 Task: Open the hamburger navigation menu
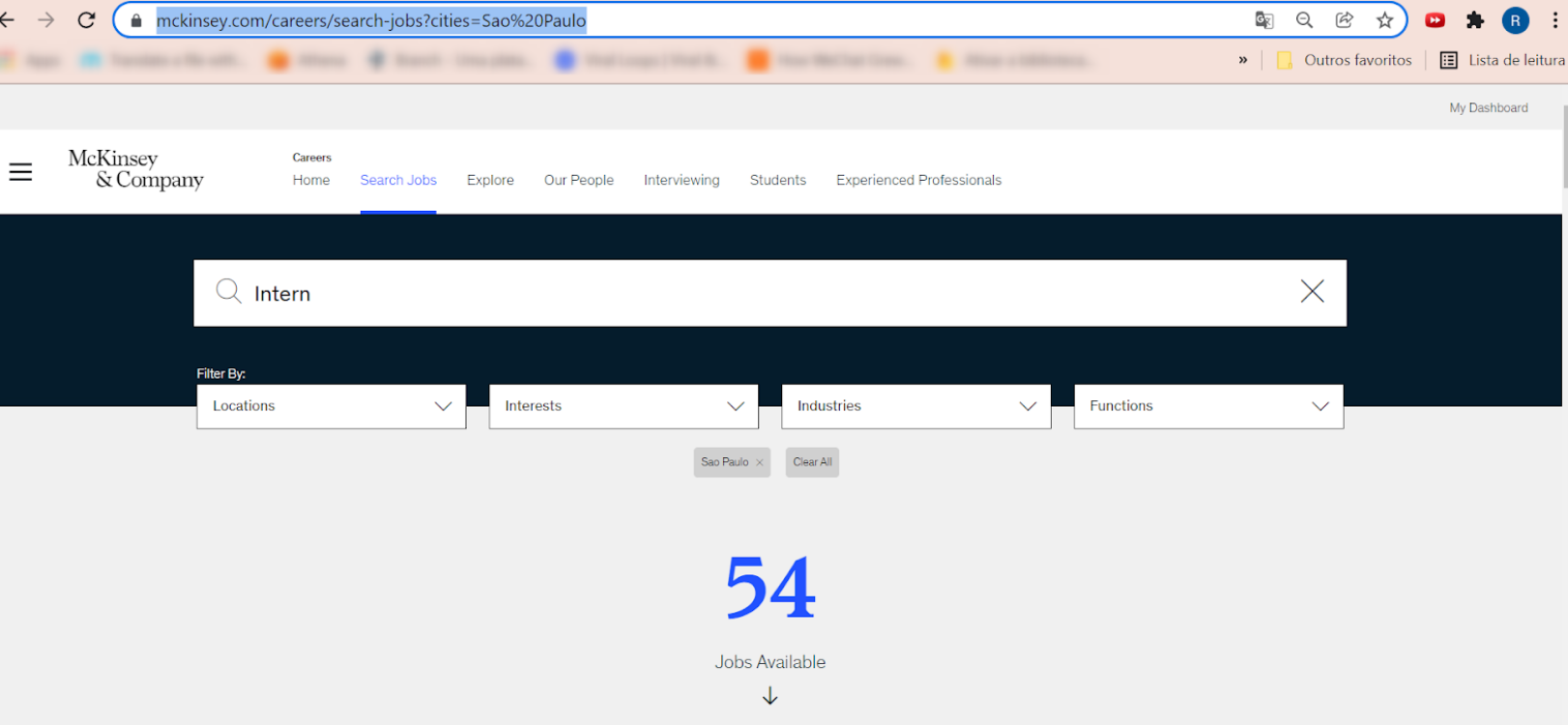click(x=20, y=172)
